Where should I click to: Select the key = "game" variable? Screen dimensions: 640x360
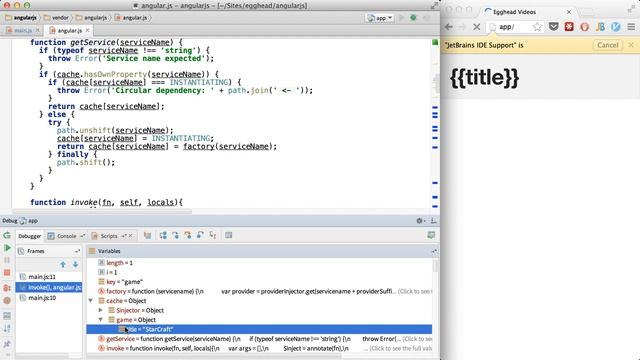(259, 282)
